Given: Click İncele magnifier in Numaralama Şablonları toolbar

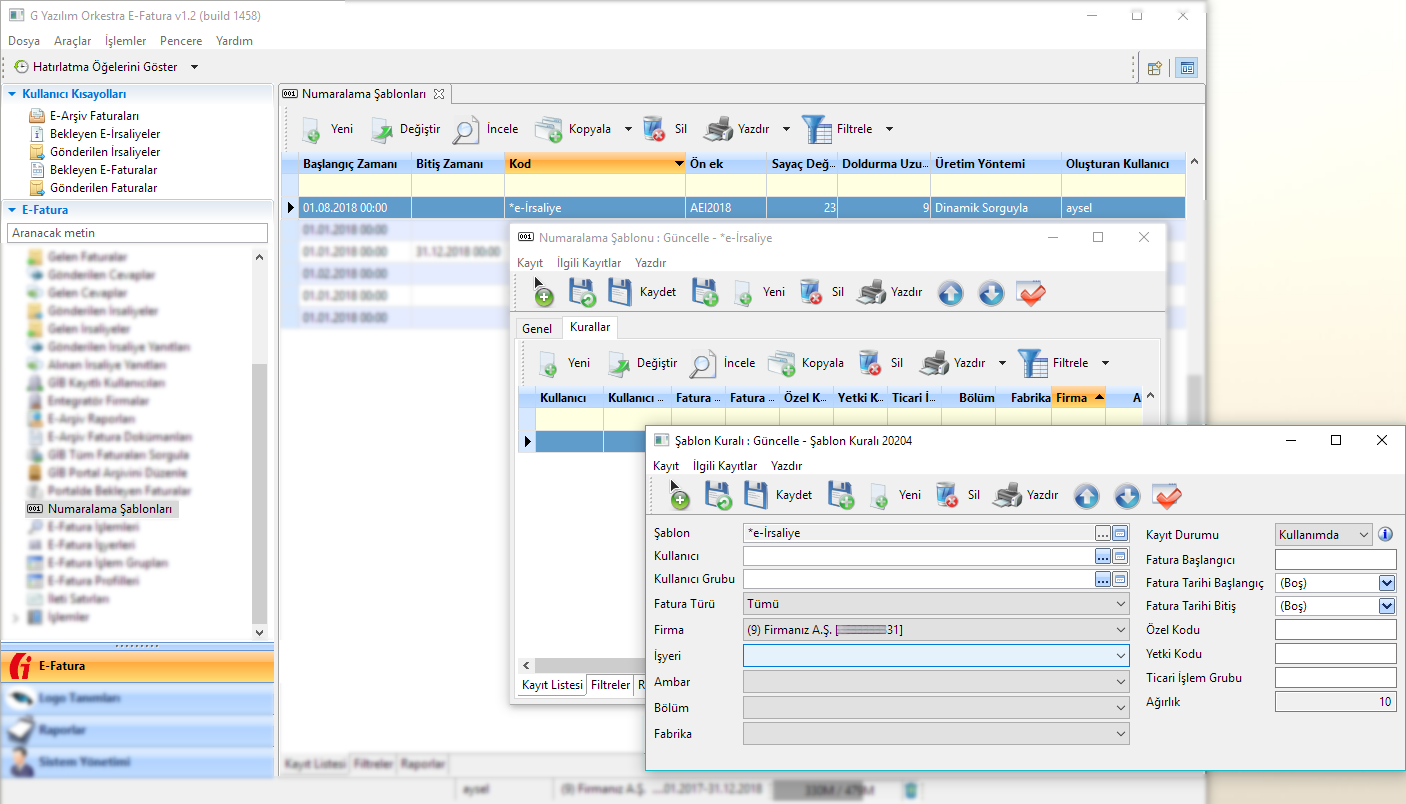Looking at the screenshot, I should tap(466, 130).
